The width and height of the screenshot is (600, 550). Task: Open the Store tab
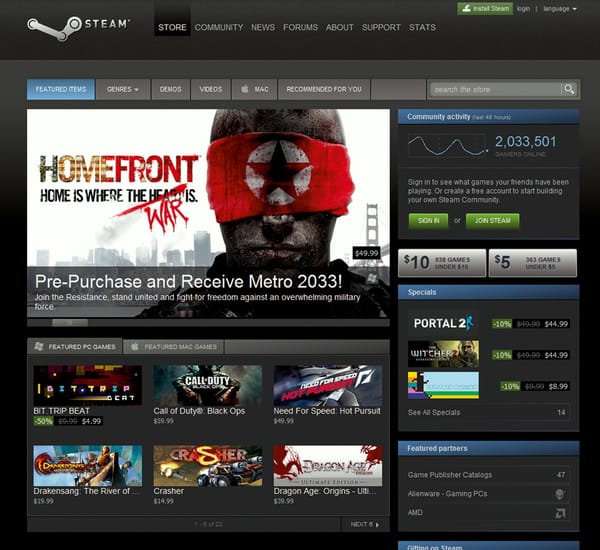[172, 27]
